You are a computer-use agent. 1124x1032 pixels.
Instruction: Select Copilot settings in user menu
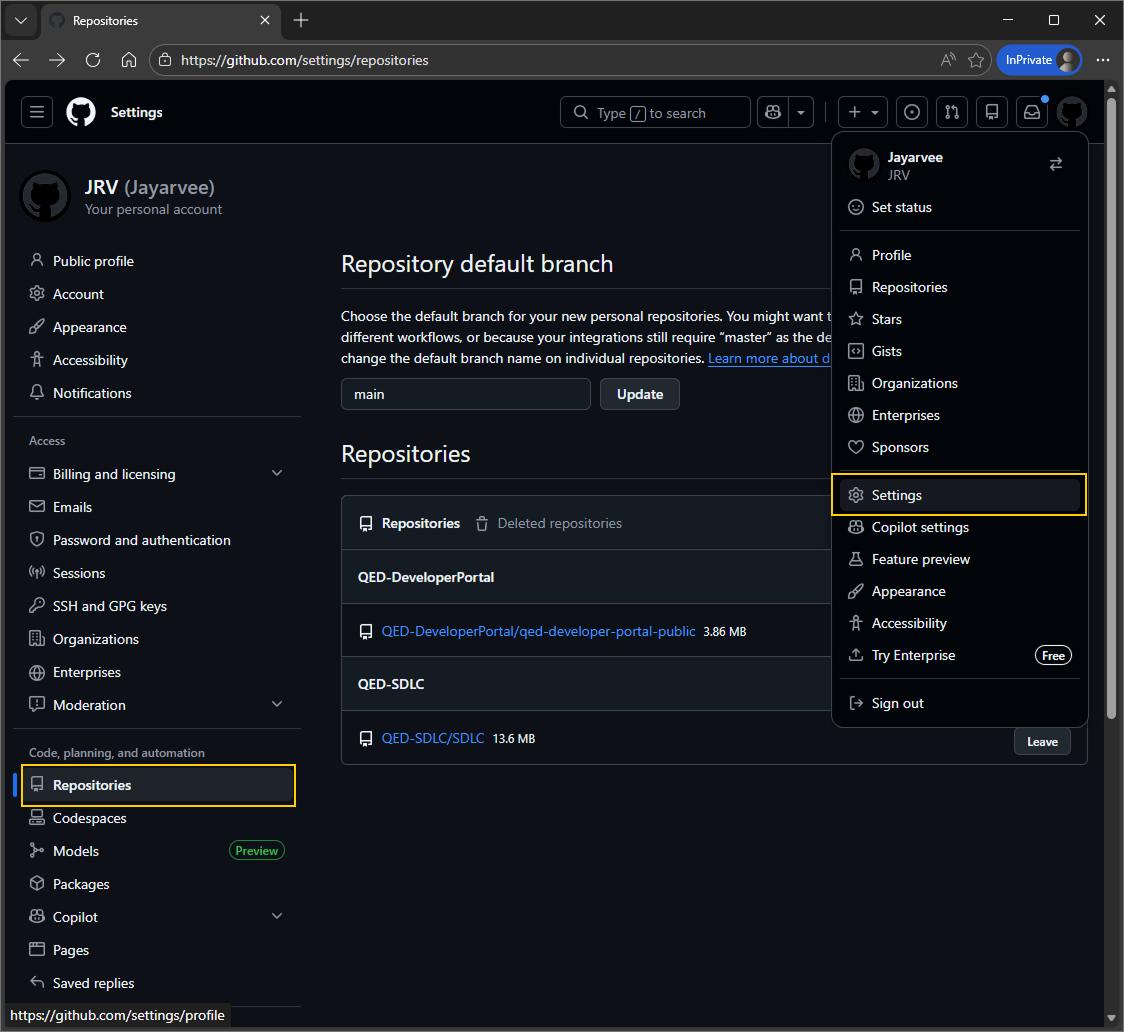coord(919,527)
